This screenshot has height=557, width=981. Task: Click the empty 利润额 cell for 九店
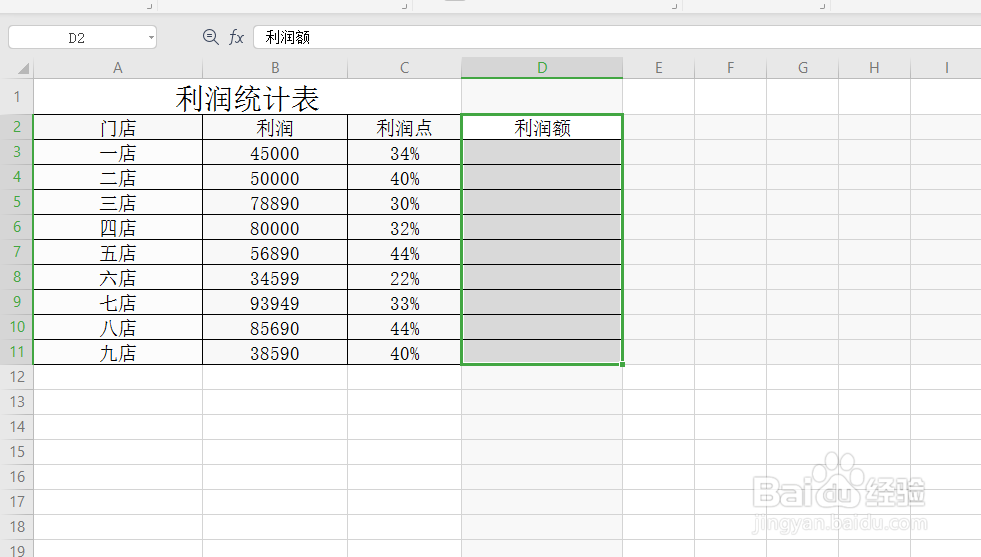coord(542,353)
